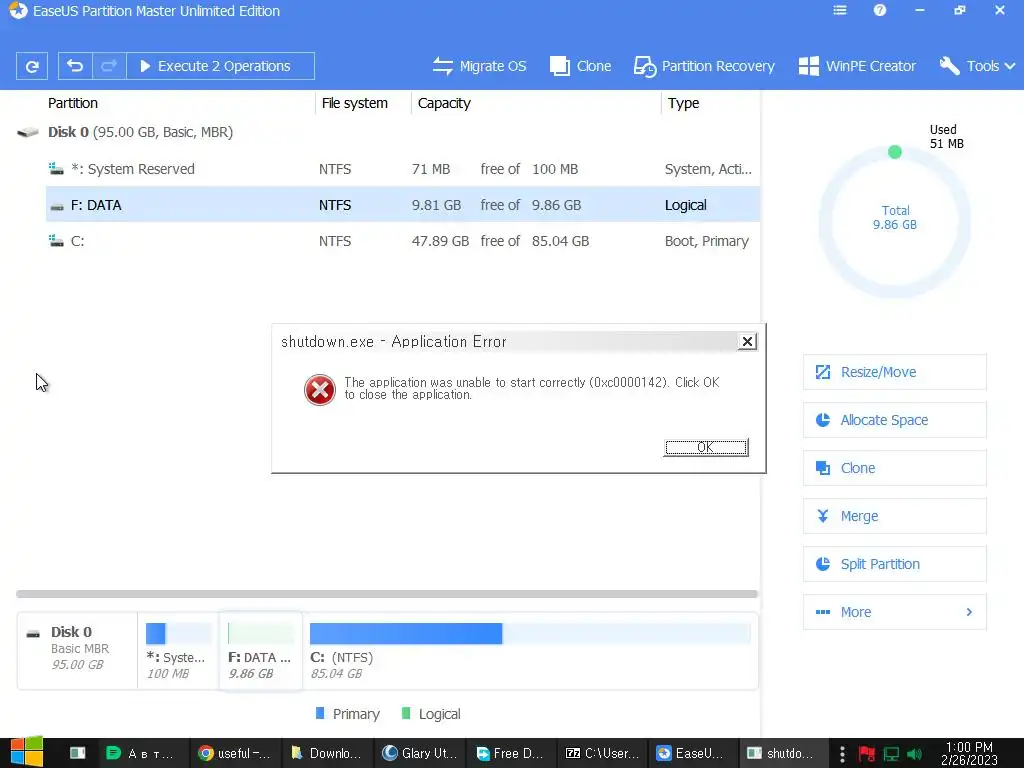Click Execute 2 Operations button
This screenshot has height=768, width=1024.
[x=220, y=66]
